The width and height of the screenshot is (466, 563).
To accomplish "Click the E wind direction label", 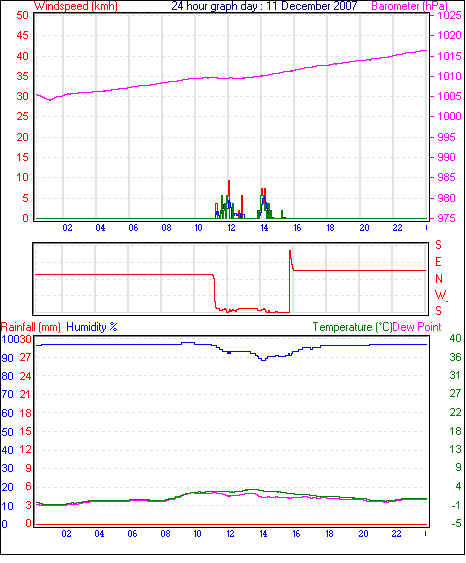I will click(x=438, y=262).
